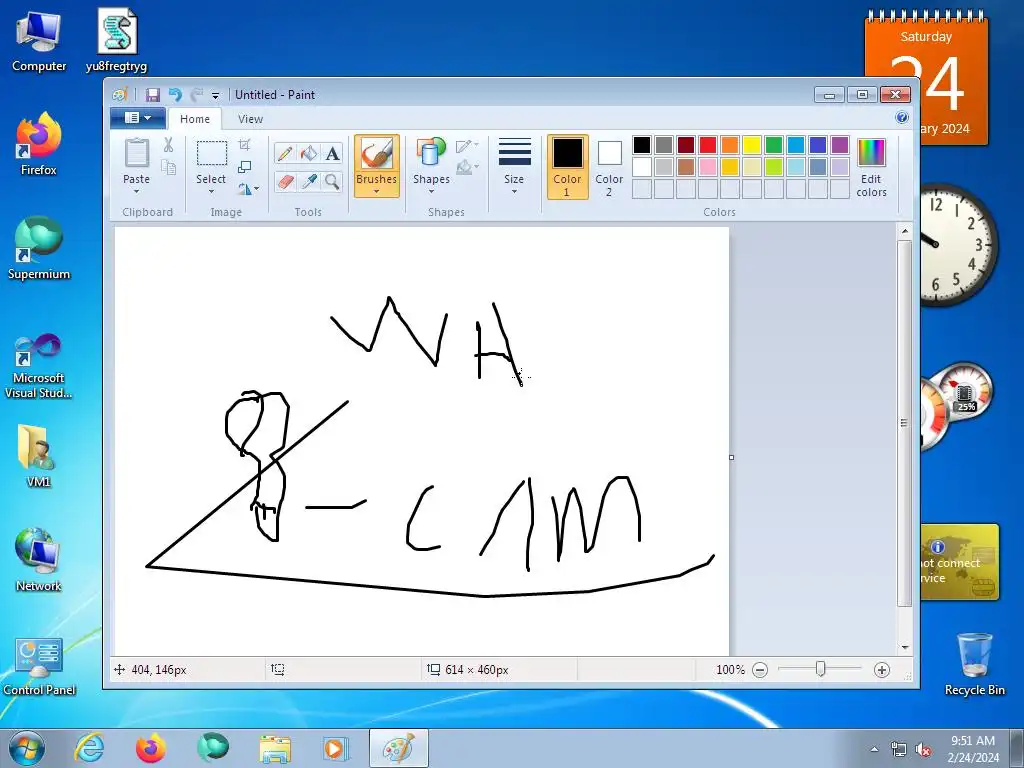Open the shape Outline dropdown
The image size is (1024, 768).
click(467, 145)
